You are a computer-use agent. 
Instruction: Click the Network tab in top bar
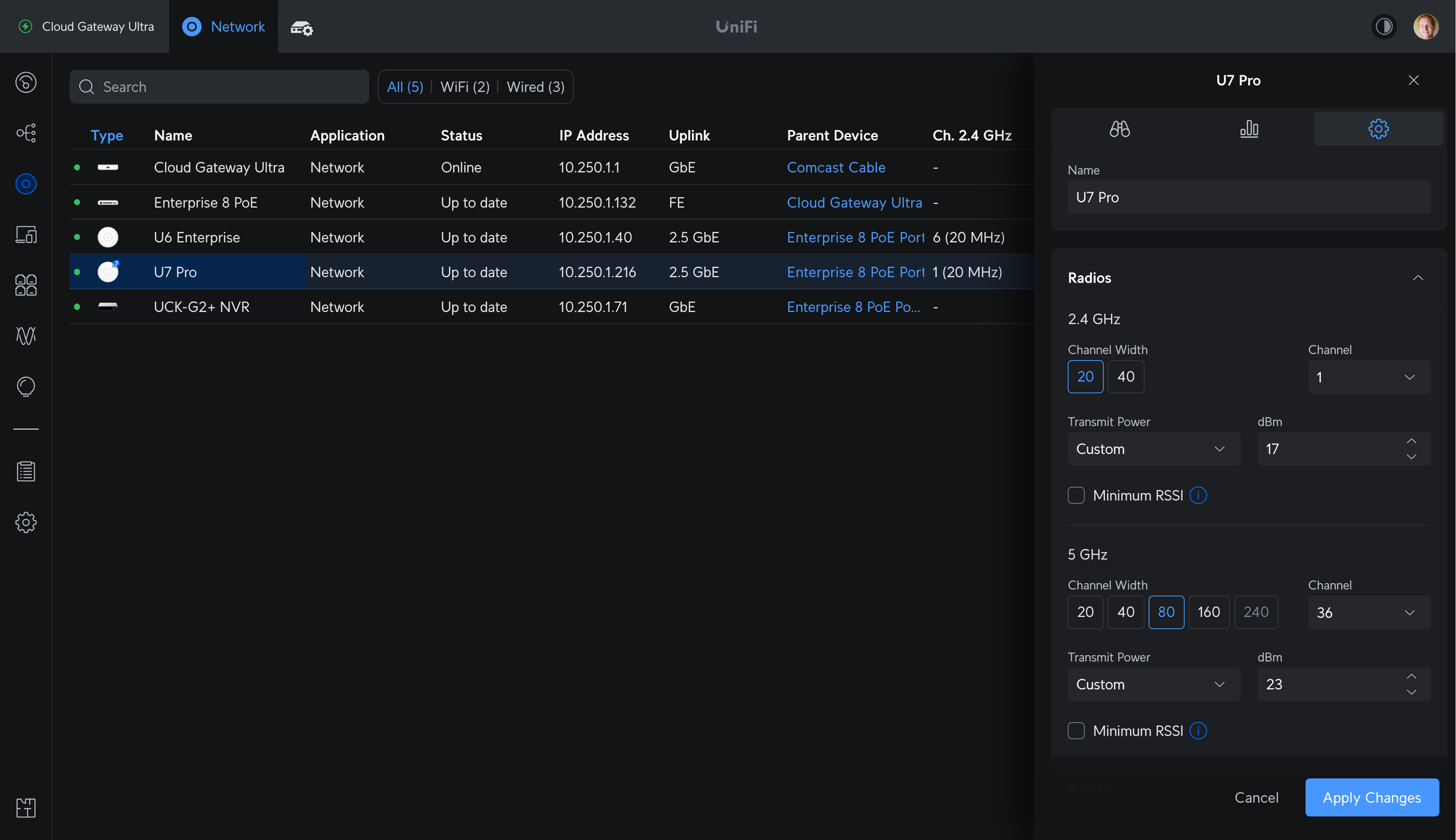click(x=223, y=26)
